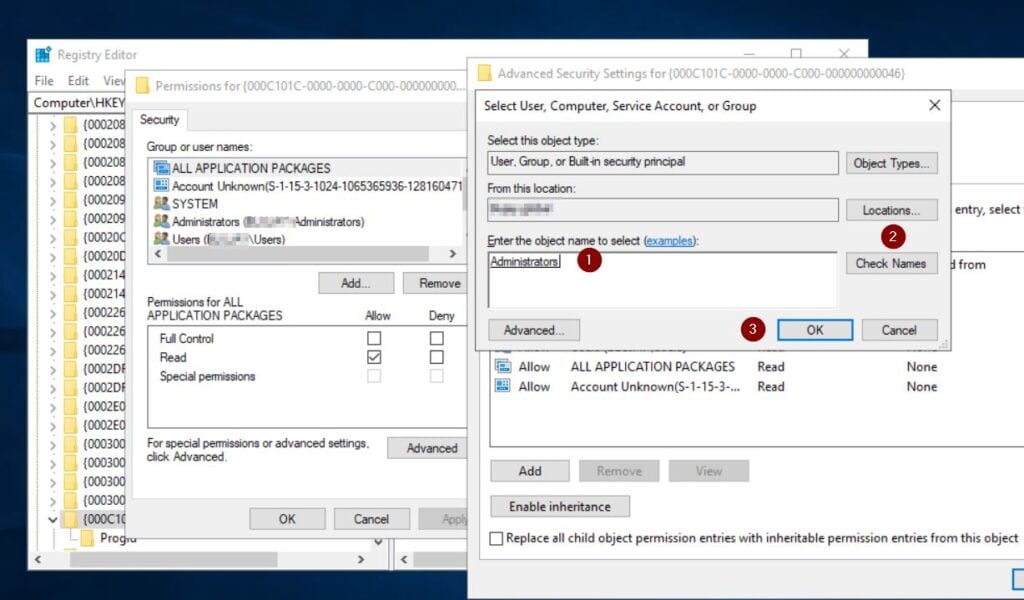Collapse the expanded {000C10 registry key

[x=53, y=520]
